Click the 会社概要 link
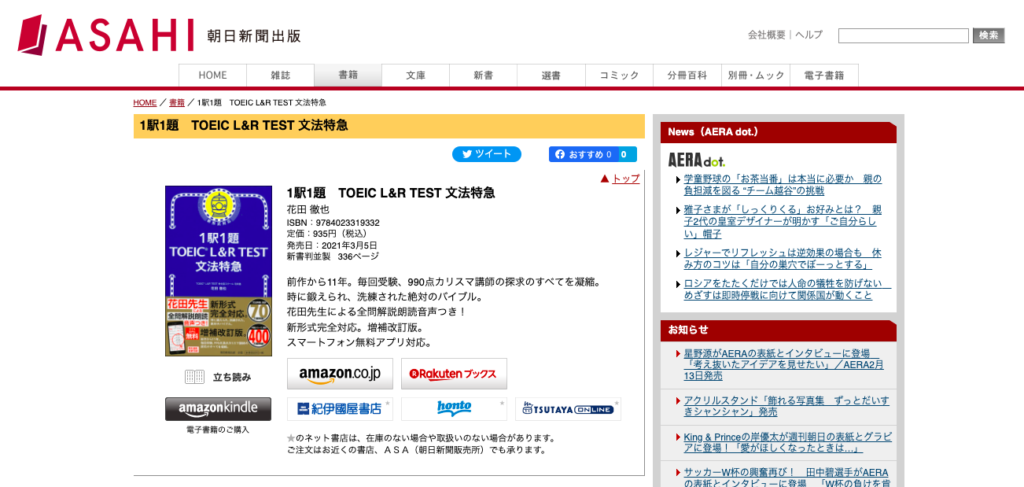Image resolution: width=1024 pixels, height=487 pixels. pyautogui.click(x=767, y=35)
